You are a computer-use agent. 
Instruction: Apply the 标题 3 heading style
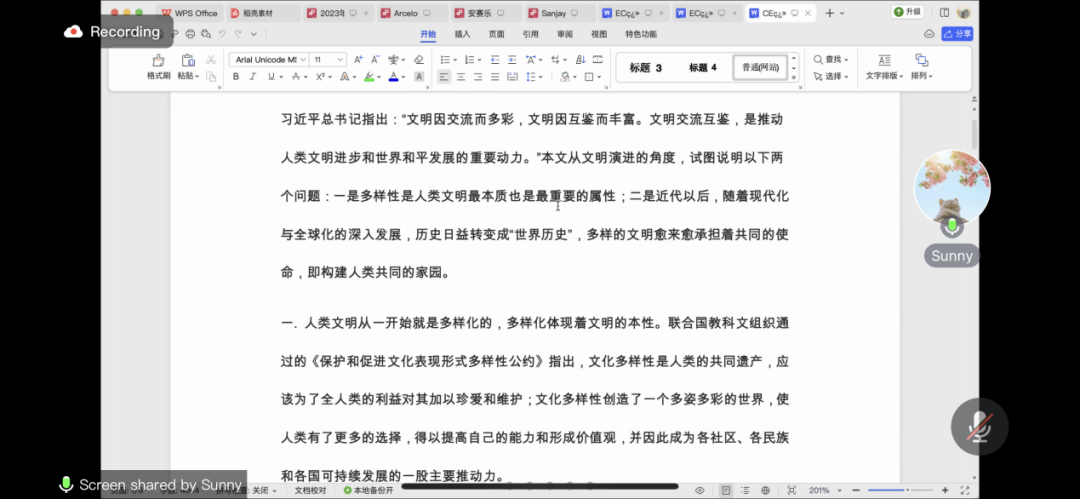click(x=645, y=68)
